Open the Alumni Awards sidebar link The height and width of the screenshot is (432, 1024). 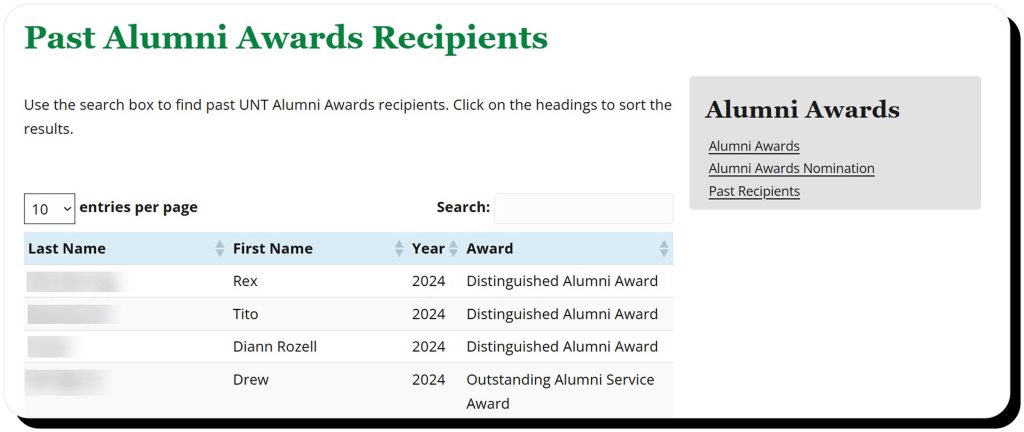coord(754,147)
